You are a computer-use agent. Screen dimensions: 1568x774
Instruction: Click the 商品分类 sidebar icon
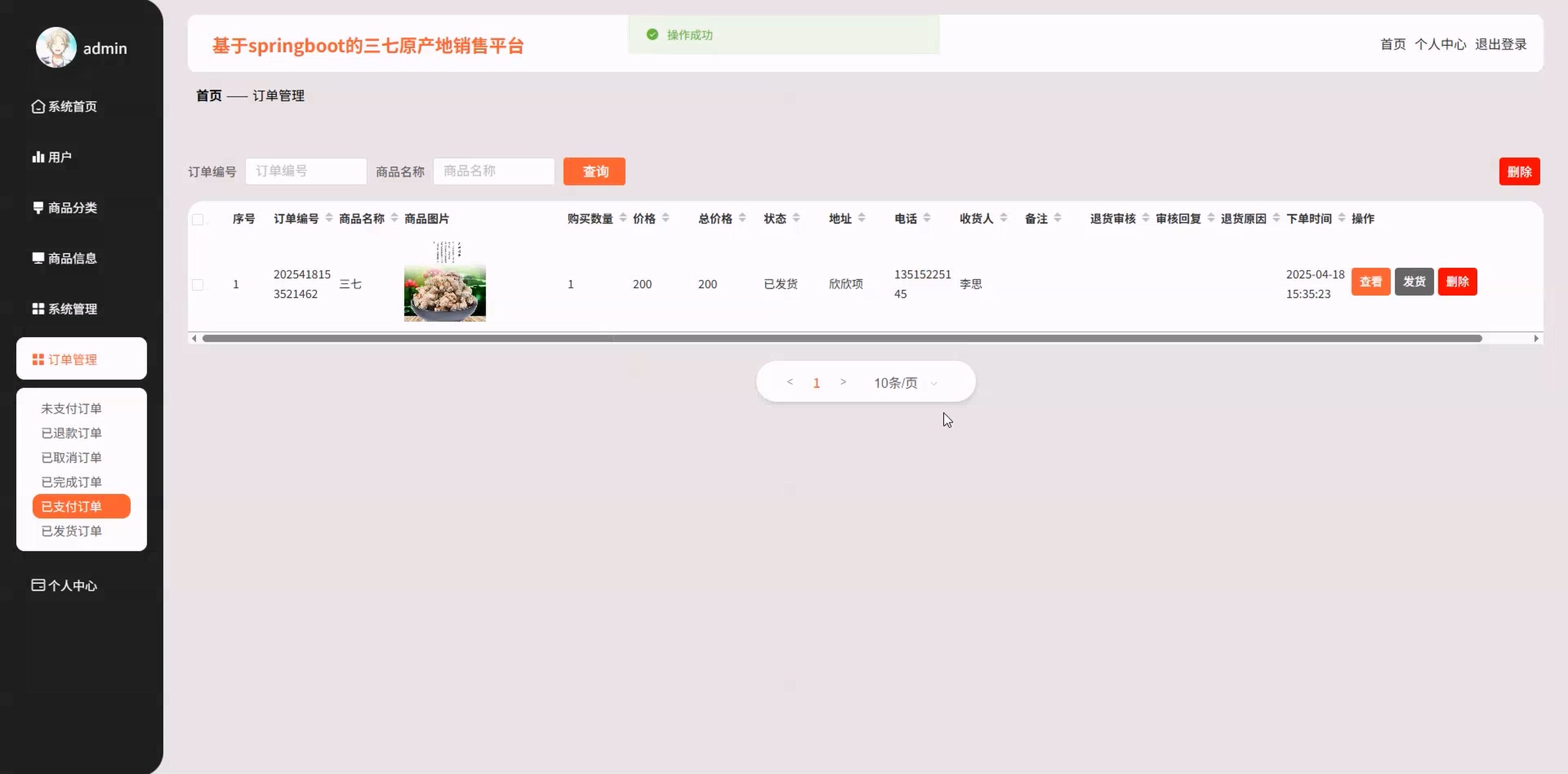[38, 208]
